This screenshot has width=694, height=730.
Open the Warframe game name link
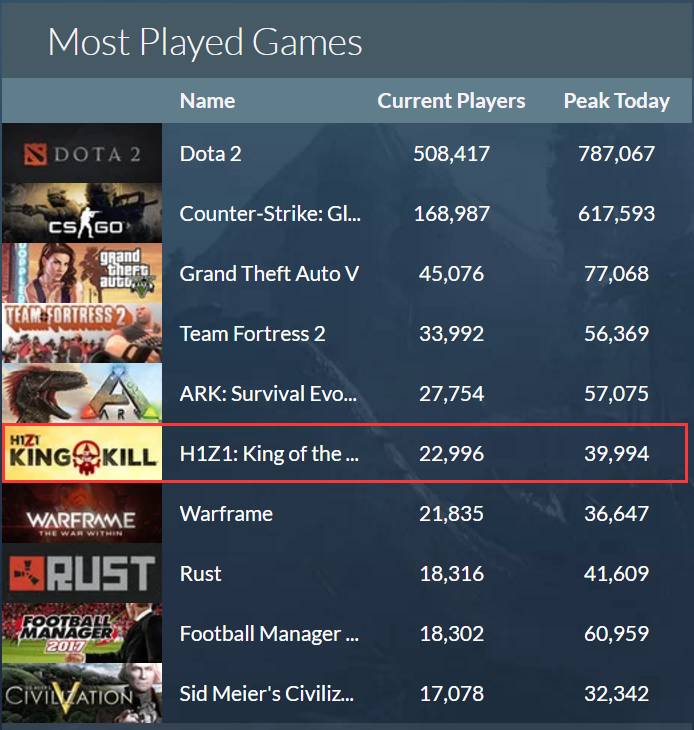click(x=226, y=514)
